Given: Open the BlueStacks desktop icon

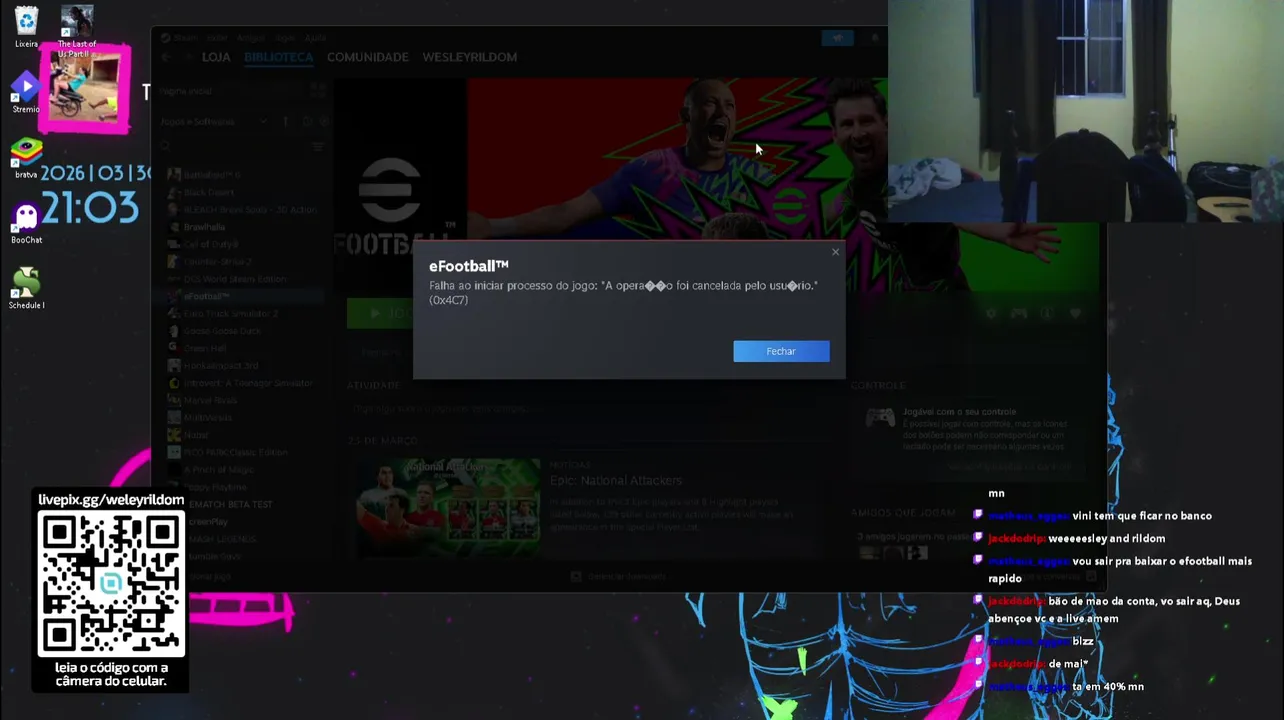Looking at the screenshot, I should (x=26, y=158).
